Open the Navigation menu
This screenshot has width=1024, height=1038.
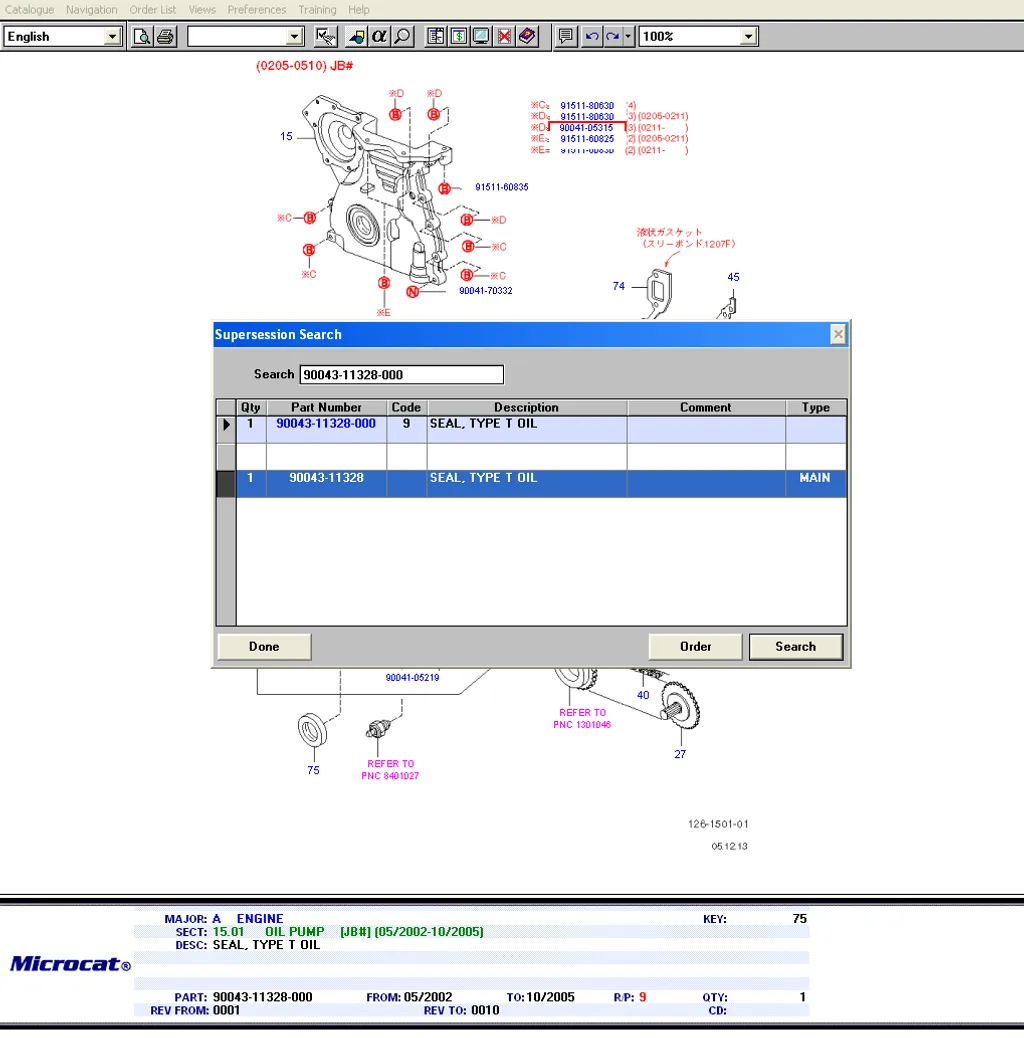tap(91, 10)
